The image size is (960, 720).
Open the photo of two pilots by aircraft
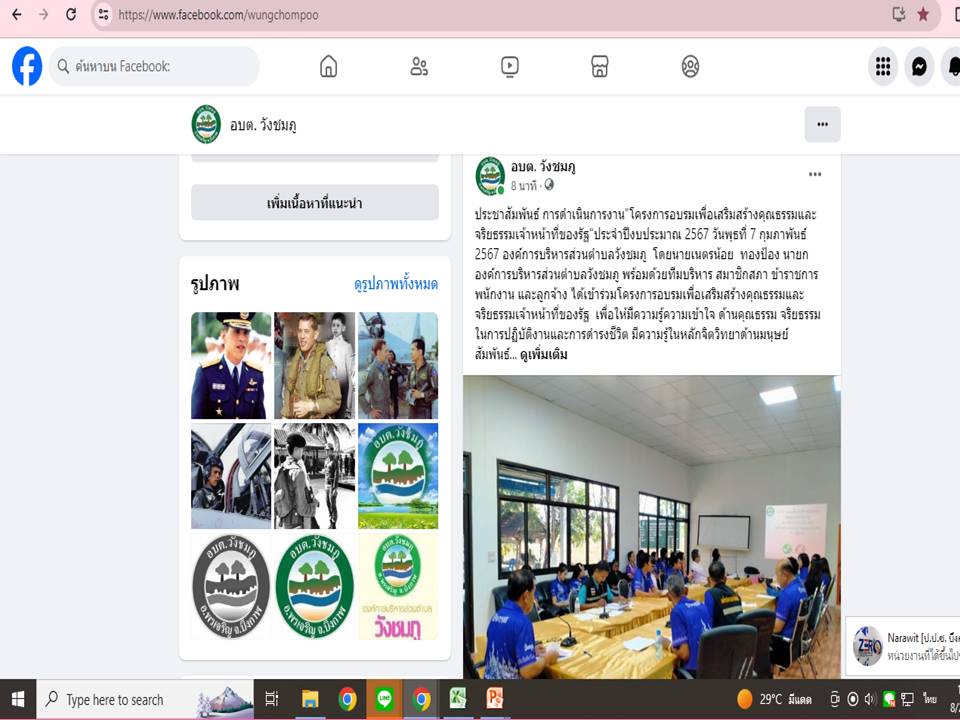click(398, 366)
